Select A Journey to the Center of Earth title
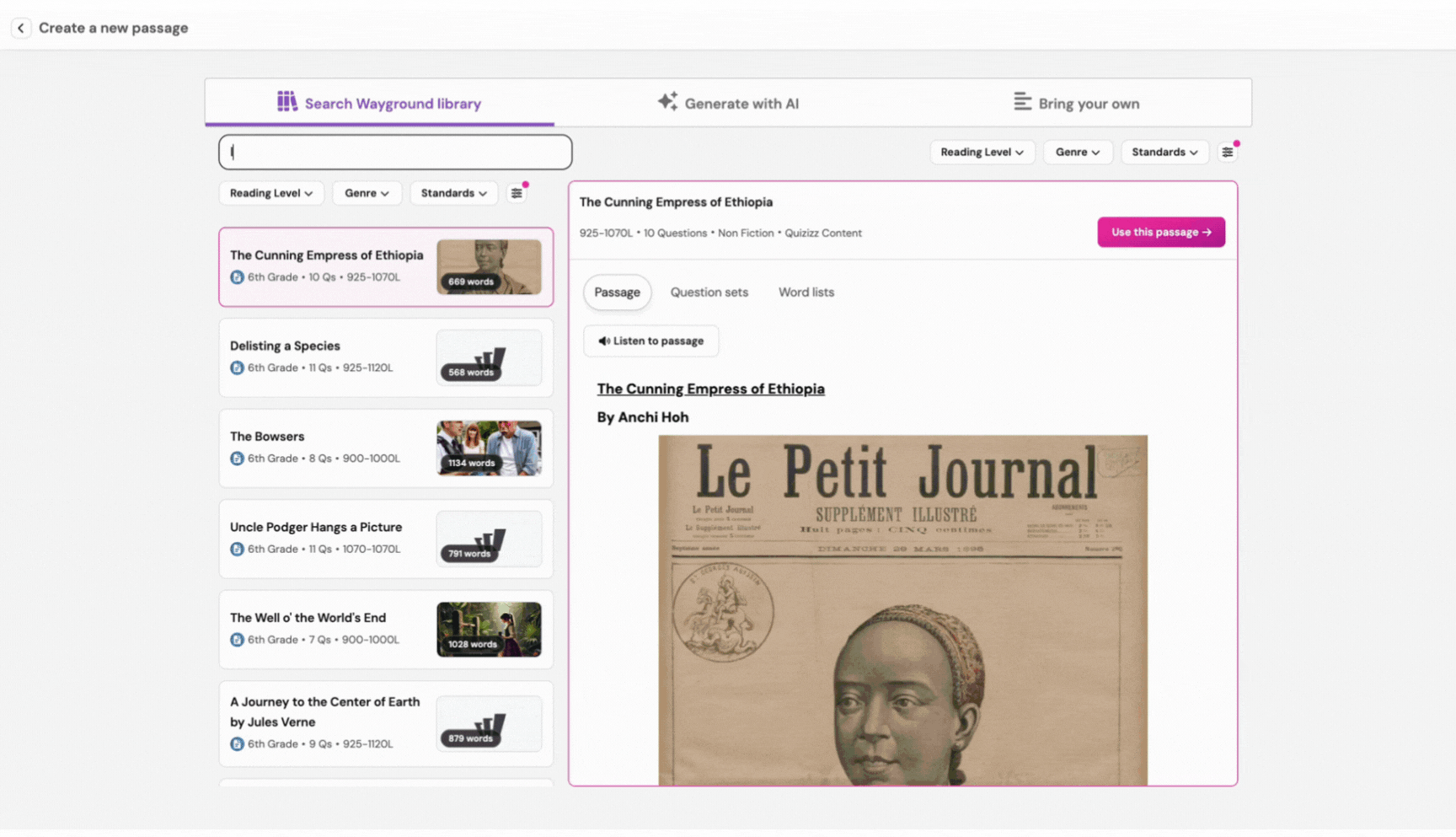This screenshot has width=1456, height=837. point(324,711)
